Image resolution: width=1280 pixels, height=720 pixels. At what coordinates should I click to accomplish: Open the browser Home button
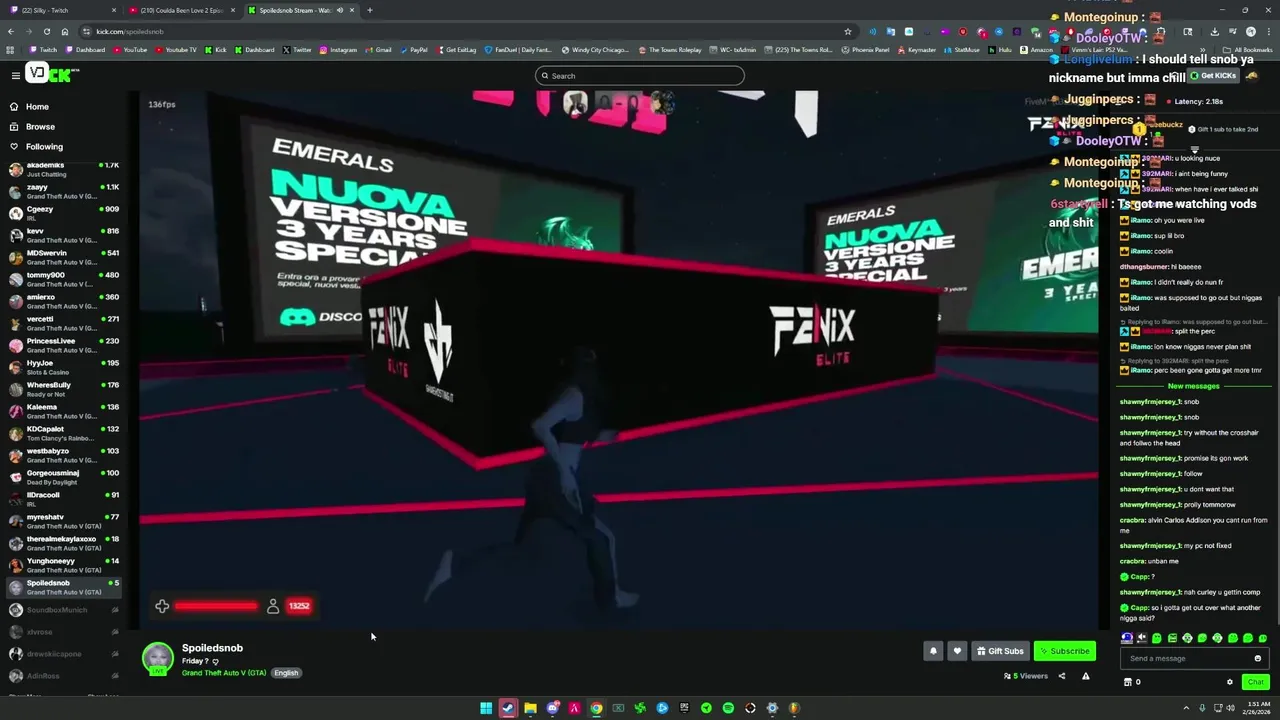(x=65, y=31)
